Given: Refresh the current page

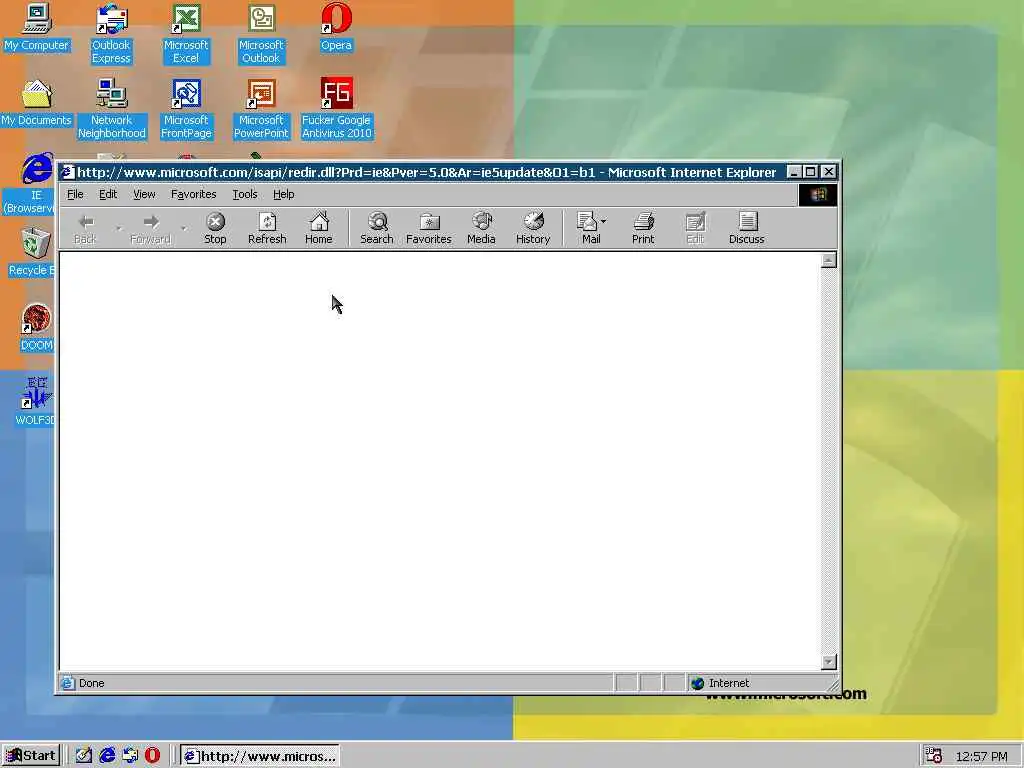Looking at the screenshot, I should pos(267,229).
